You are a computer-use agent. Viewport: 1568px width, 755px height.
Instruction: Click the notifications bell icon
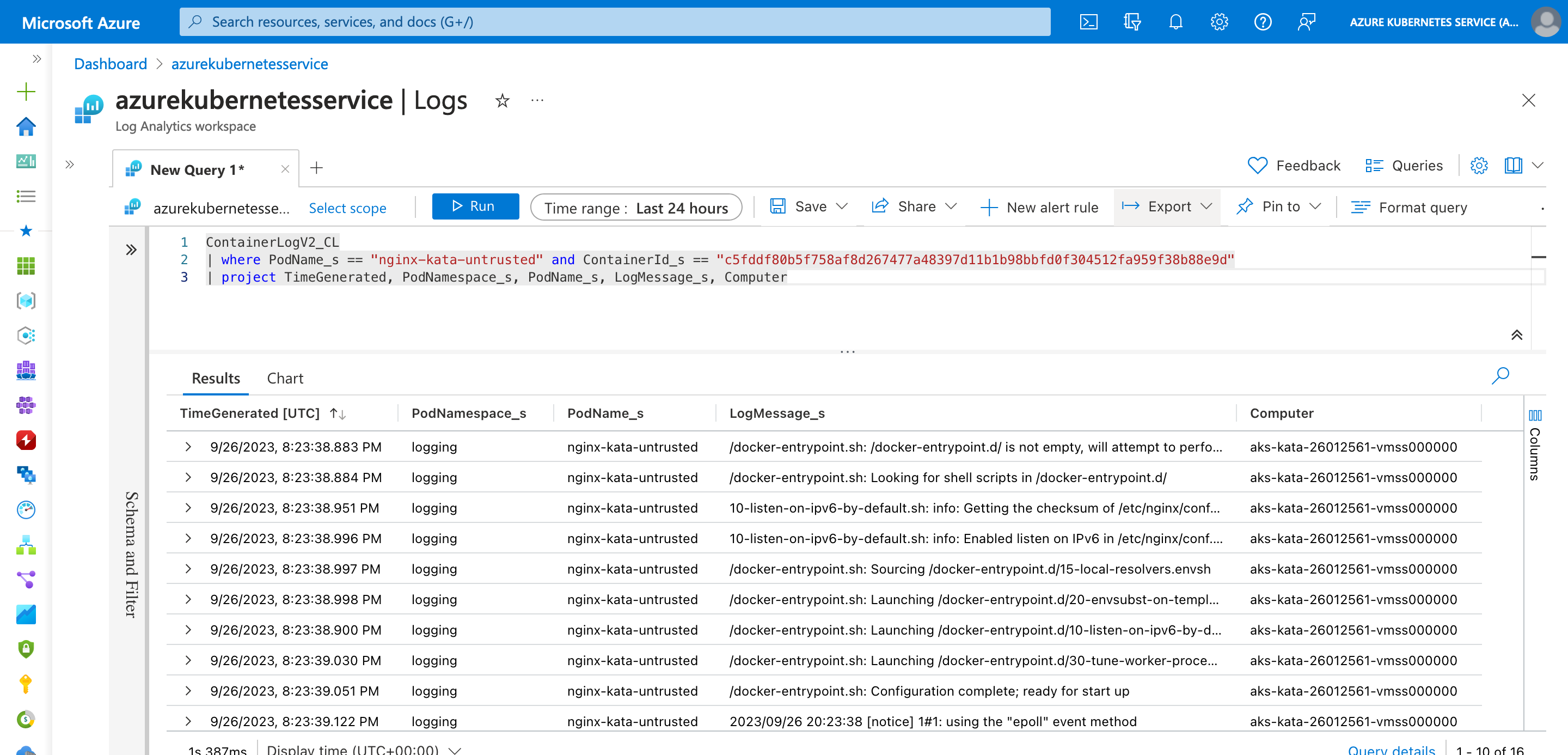click(1175, 22)
